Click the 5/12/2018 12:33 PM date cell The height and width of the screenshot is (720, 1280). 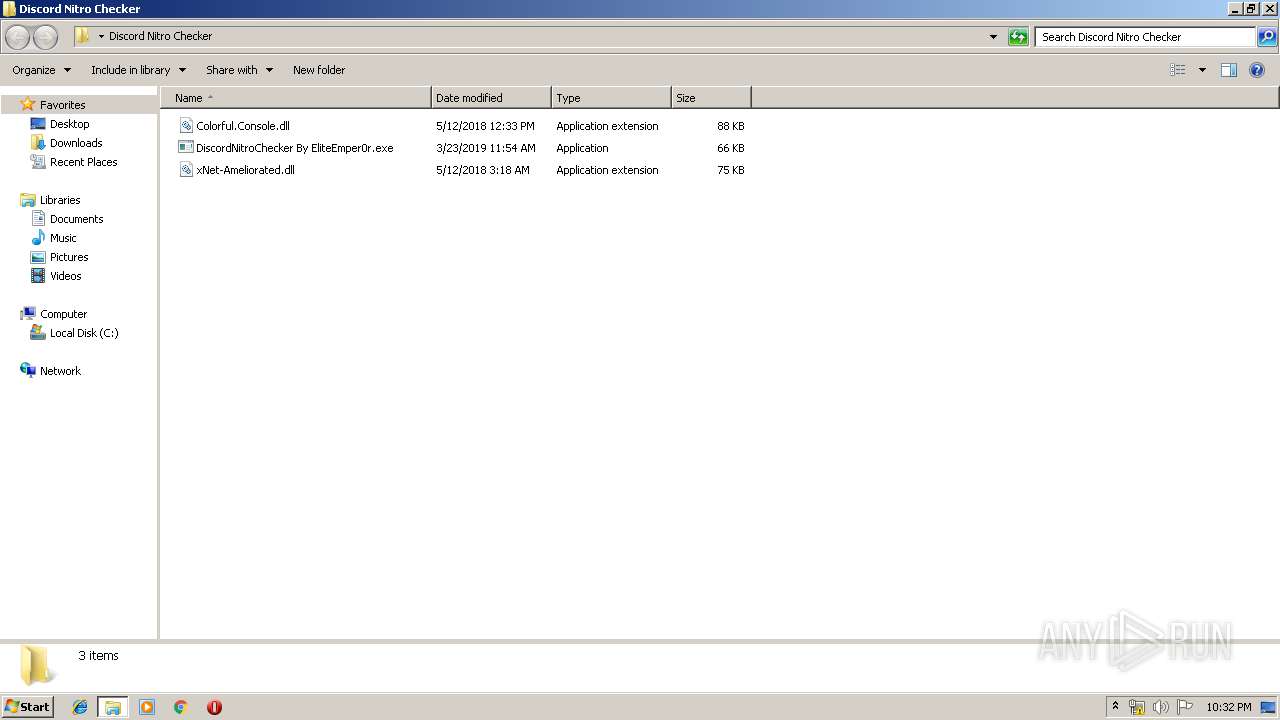tap(485, 126)
